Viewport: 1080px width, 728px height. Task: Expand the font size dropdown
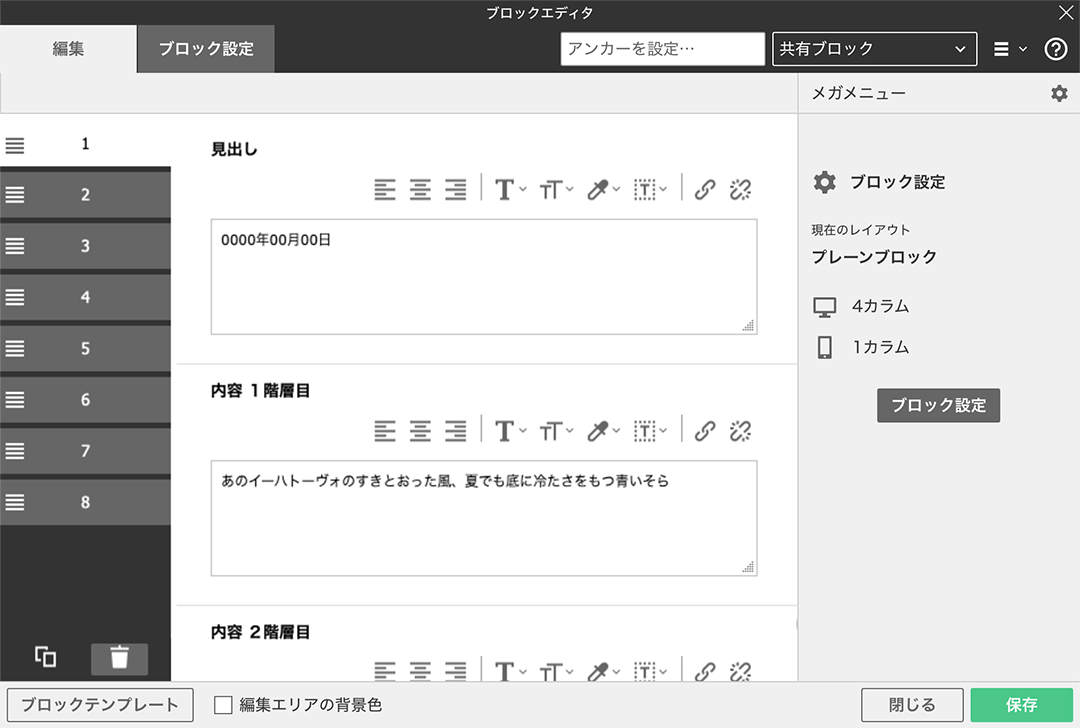pyautogui.click(x=556, y=189)
